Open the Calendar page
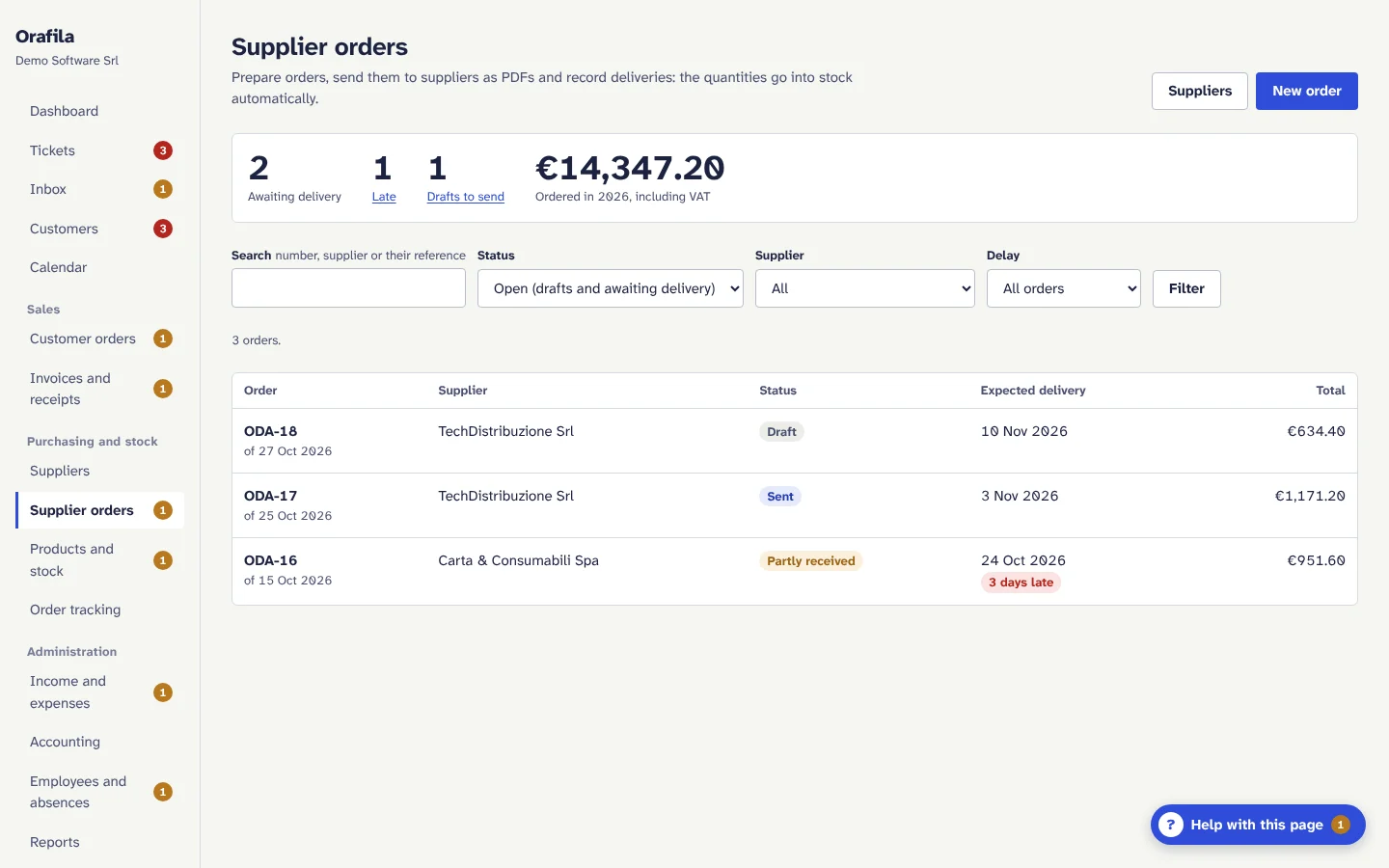Image resolution: width=1389 pixels, height=868 pixels. tap(99, 267)
